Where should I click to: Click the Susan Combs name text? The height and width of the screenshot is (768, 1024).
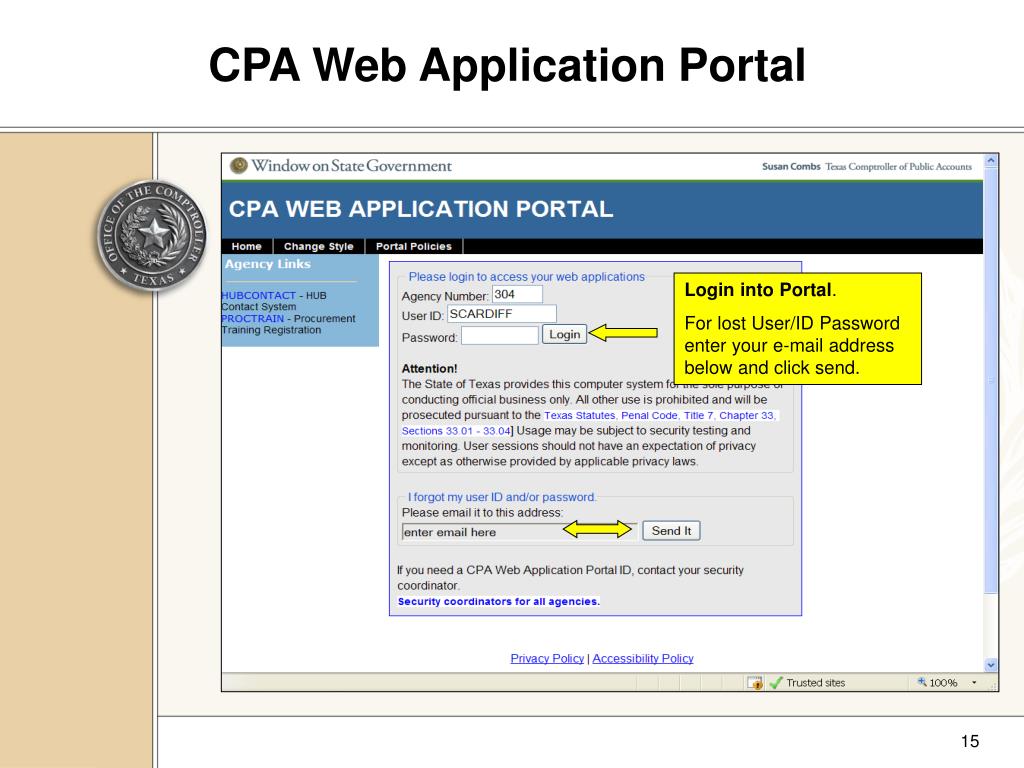pyautogui.click(x=791, y=167)
